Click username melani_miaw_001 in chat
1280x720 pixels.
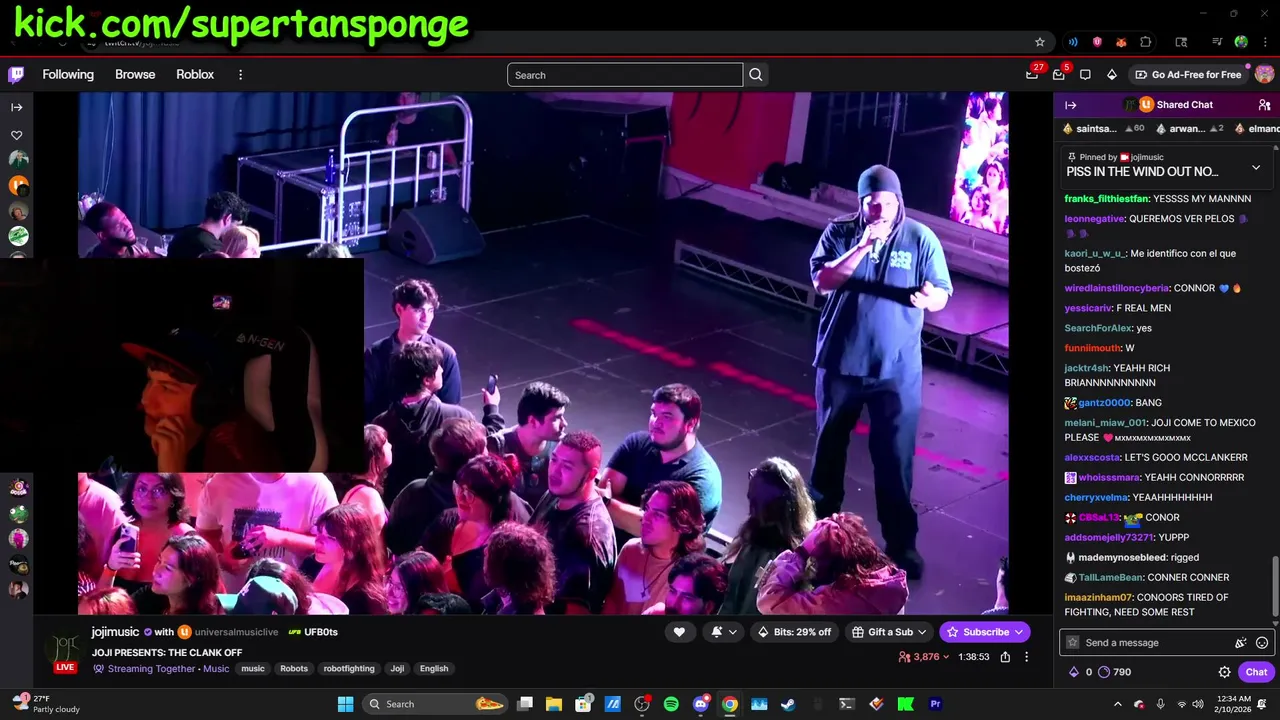pos(1105,423)
